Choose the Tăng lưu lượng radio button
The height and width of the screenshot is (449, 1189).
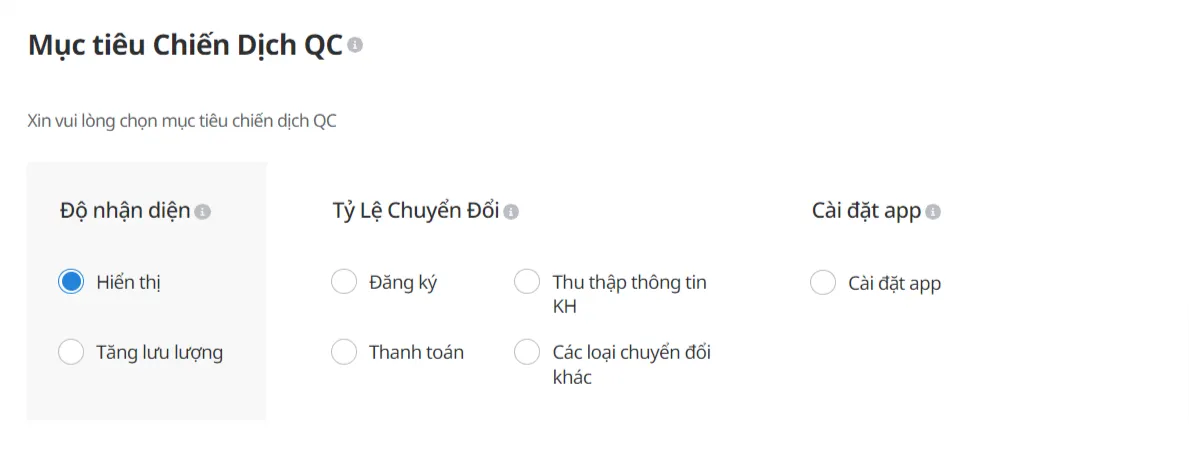(x=71, y=352)
